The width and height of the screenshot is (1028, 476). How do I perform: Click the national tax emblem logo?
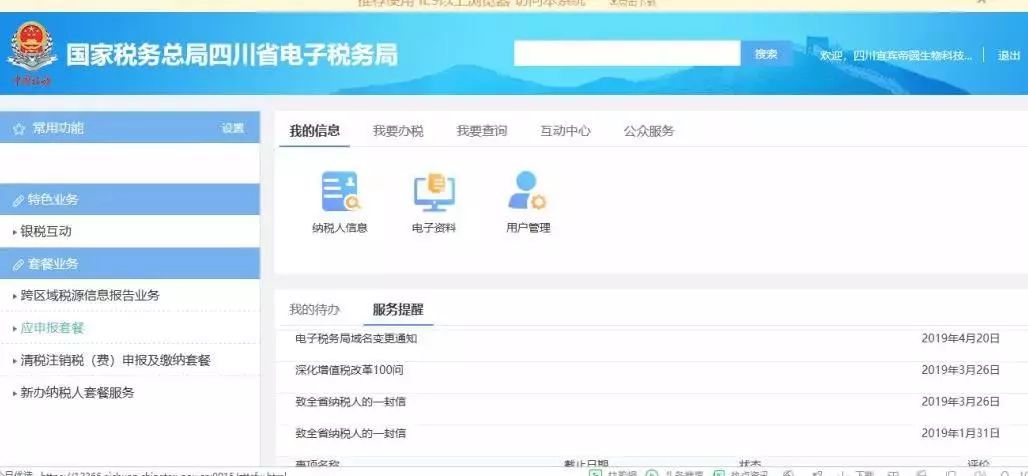pyautogui.click(x=31, y=54)
